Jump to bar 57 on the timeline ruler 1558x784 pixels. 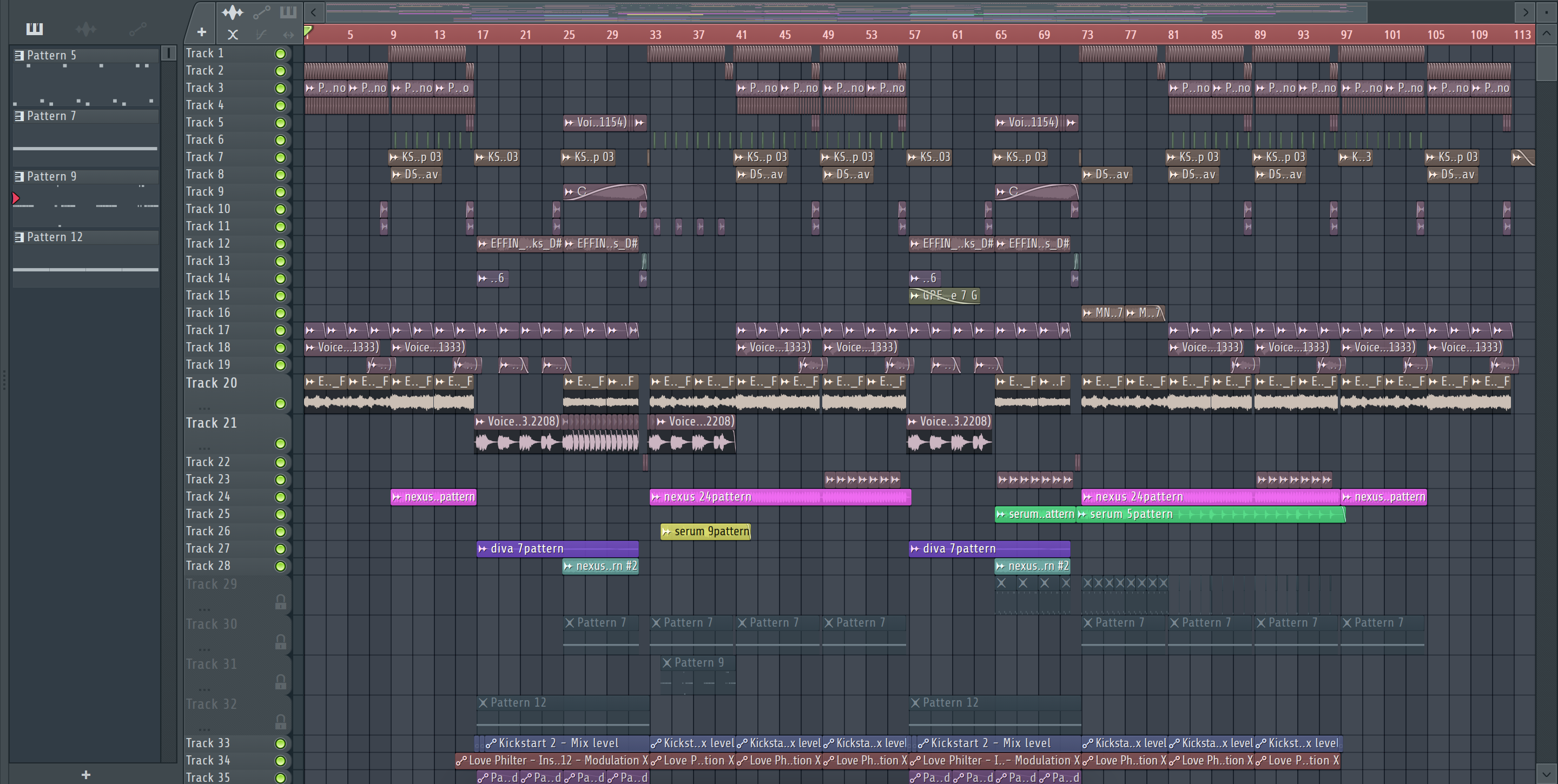pyautogui.click(x=914, y=35)
